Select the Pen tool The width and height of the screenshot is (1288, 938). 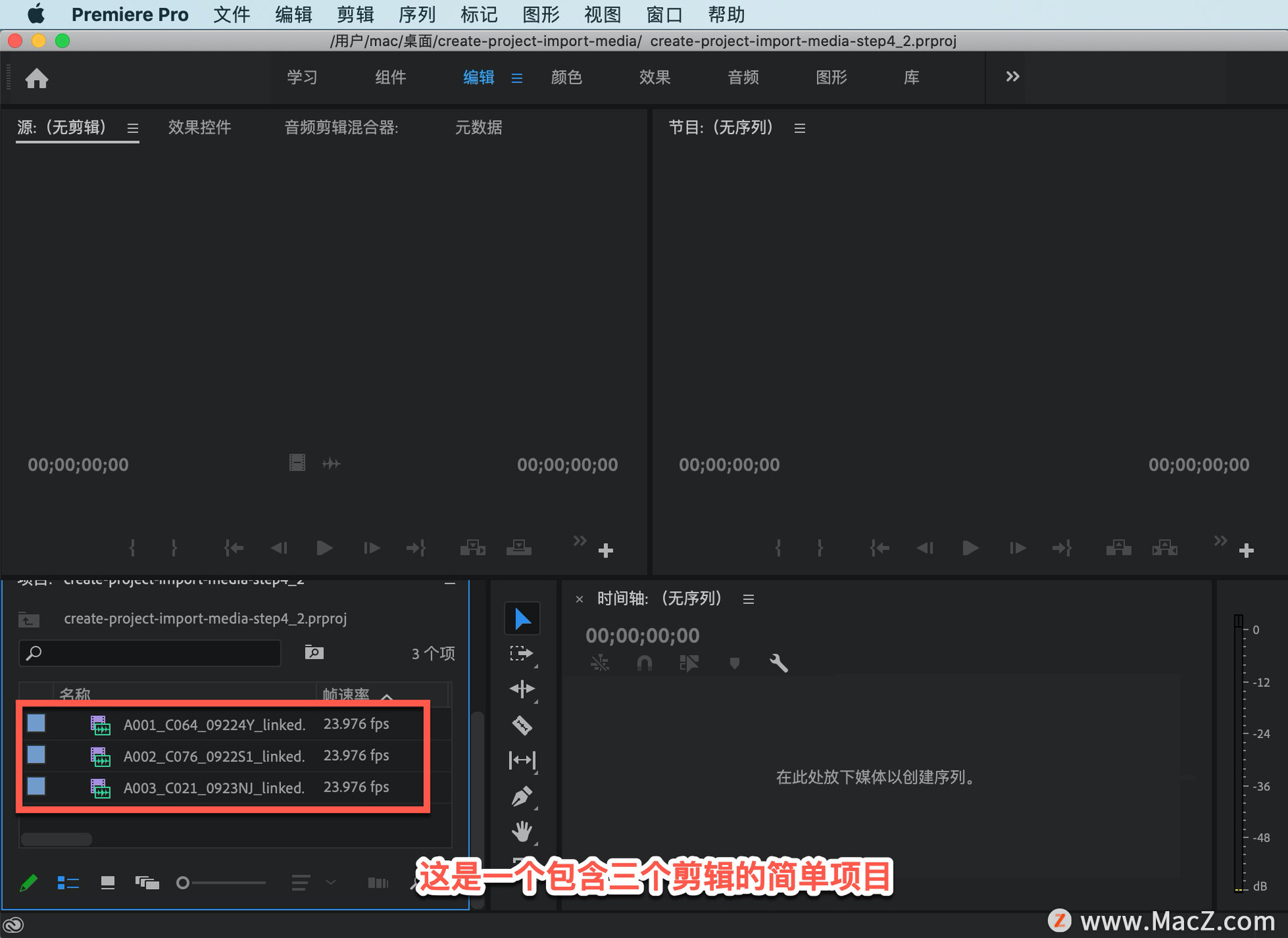point(522,796)
